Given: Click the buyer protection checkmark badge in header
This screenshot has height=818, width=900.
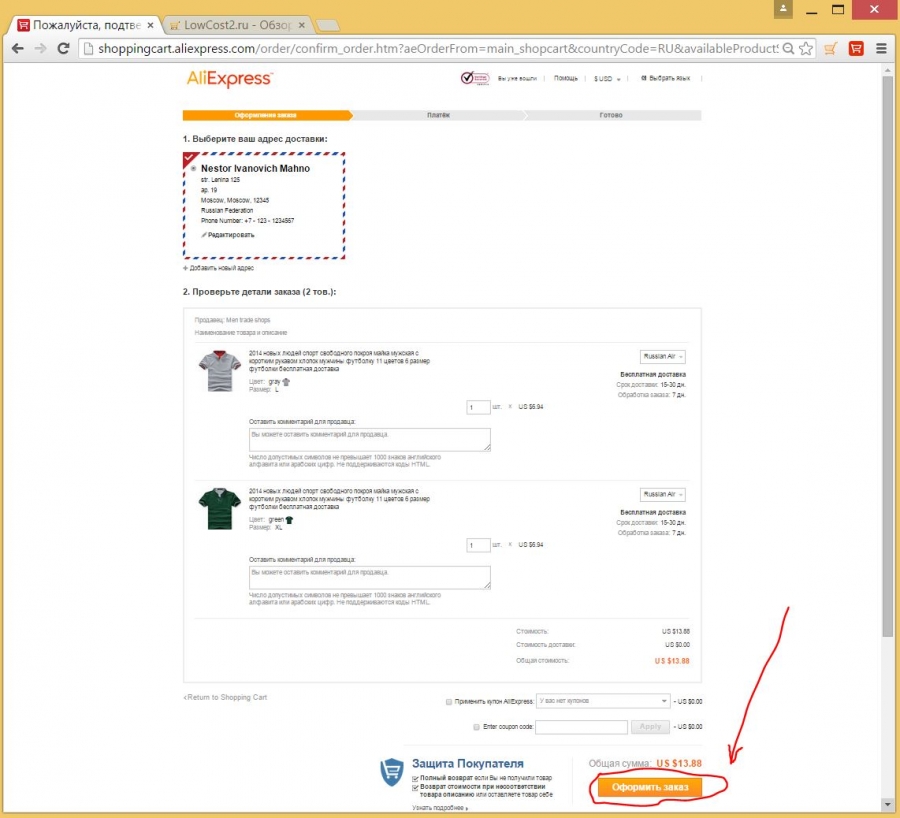Looking at the screenshot, I should tap(475, 78).
